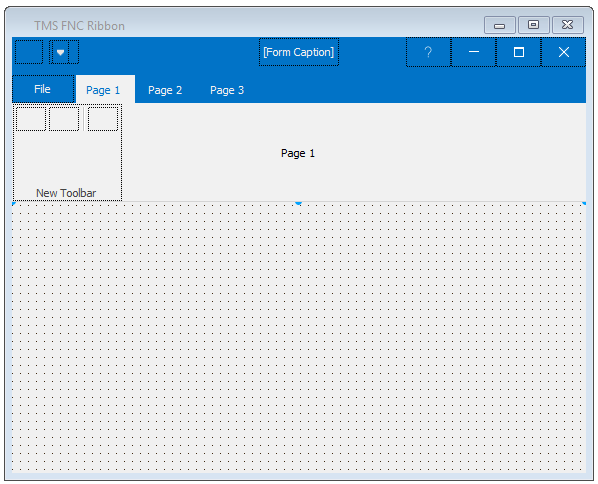Screen dimensions: 598x484
Task: Click the third toolbar button after the separator
Action: coord(103,119)
